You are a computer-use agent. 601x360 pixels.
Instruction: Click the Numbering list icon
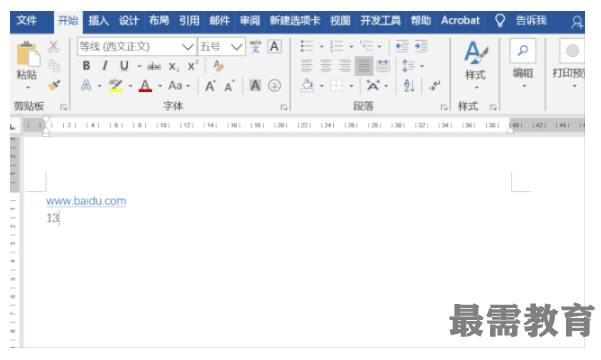click(x=337, y=46)
